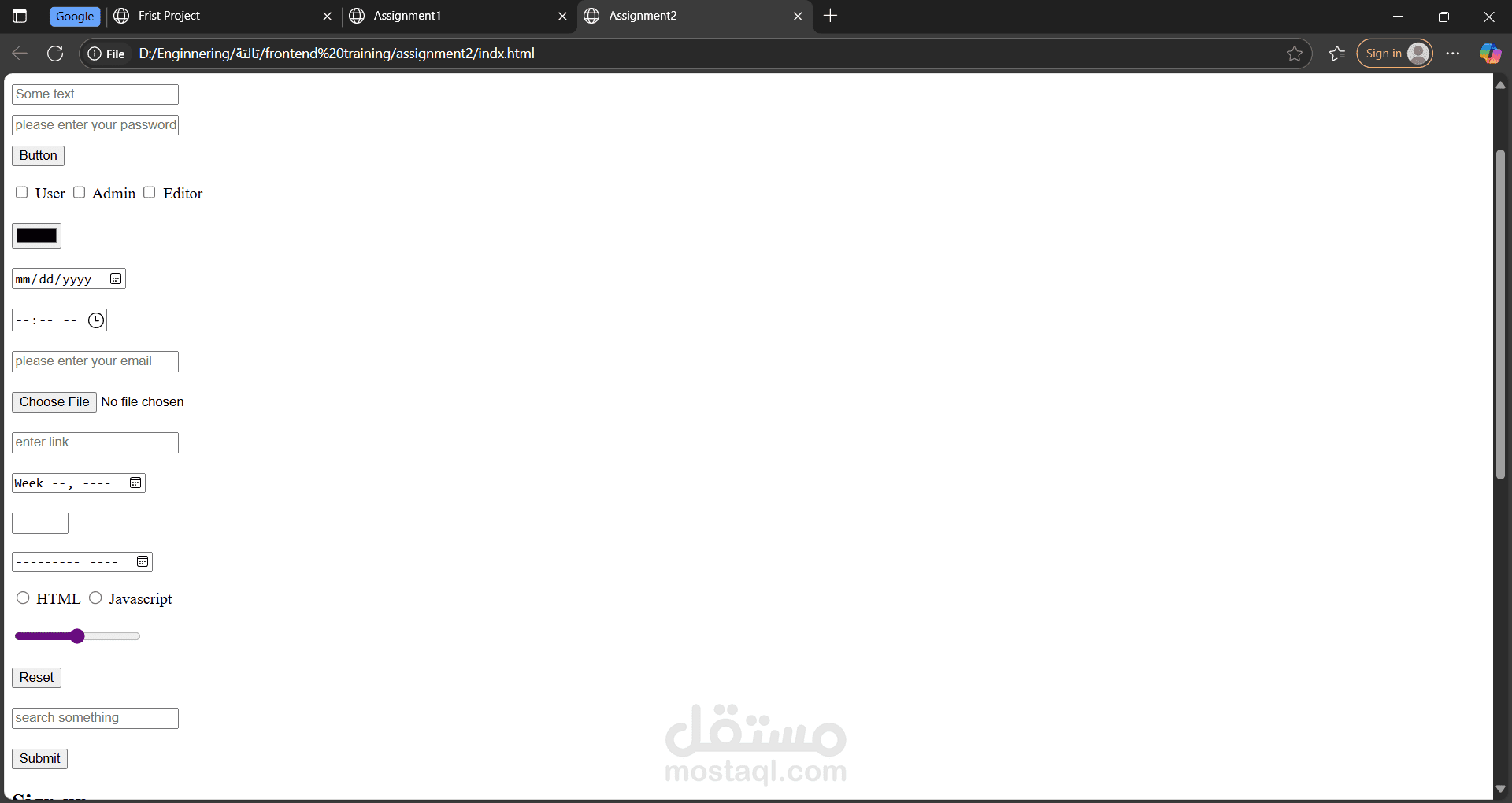Click the Reset button
The height and width of the screenshot is (803, 1512).
coord(36,678)
